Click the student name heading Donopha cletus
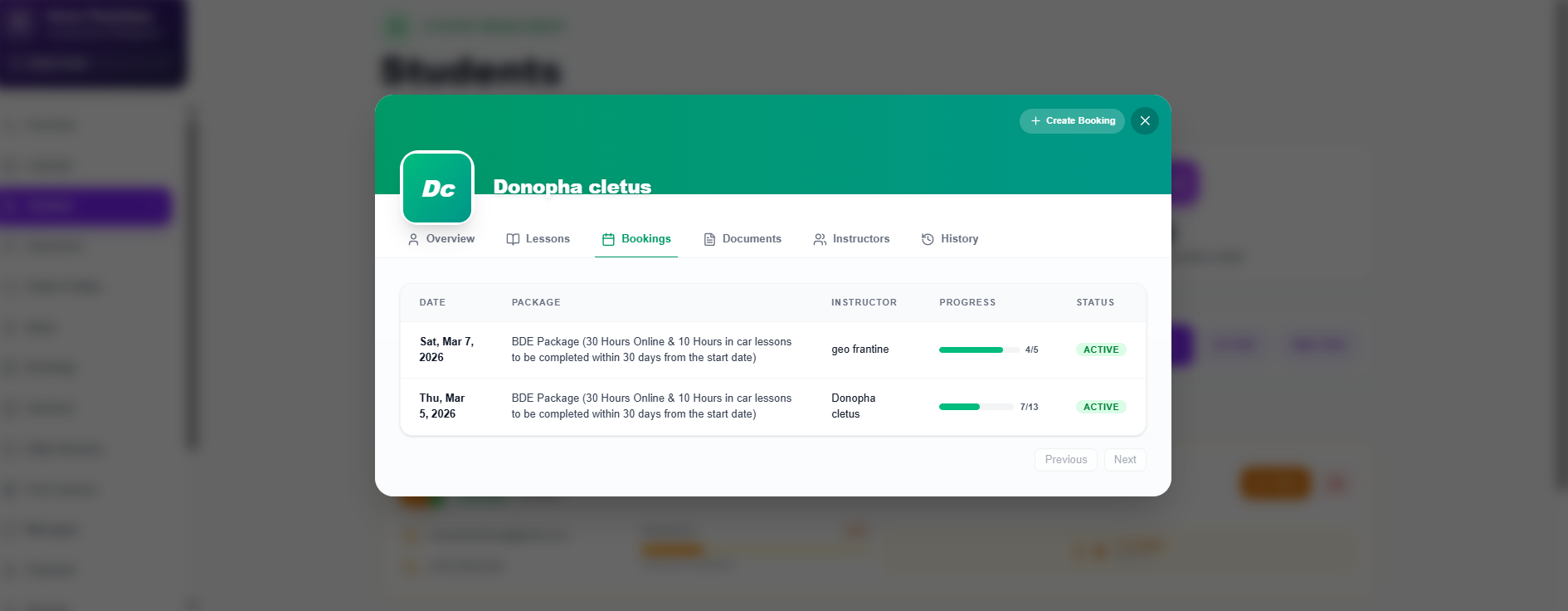Image resolution: width=1568 pixels, height=611 pixels. (572, 187)
